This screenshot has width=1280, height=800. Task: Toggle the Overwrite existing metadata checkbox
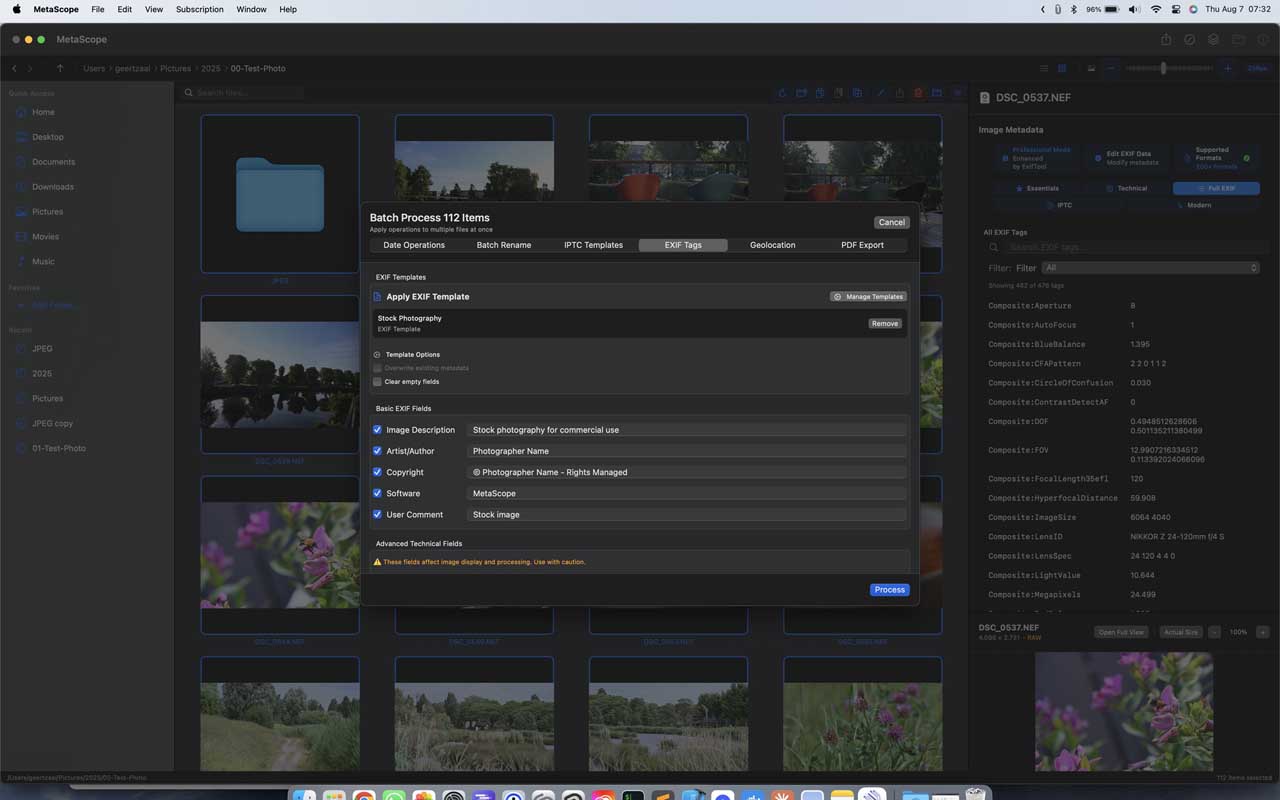[x=377, y=368]
